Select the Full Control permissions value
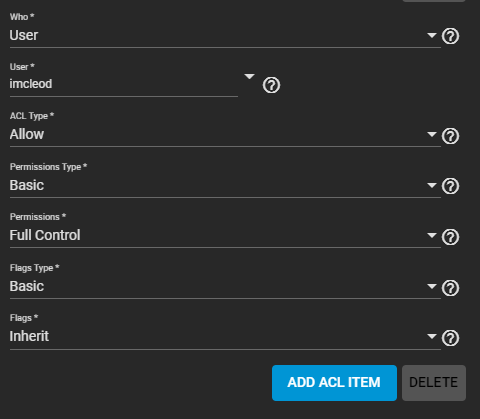The height and width of the screenshot is (419, 480). click(x=45, y=235)
